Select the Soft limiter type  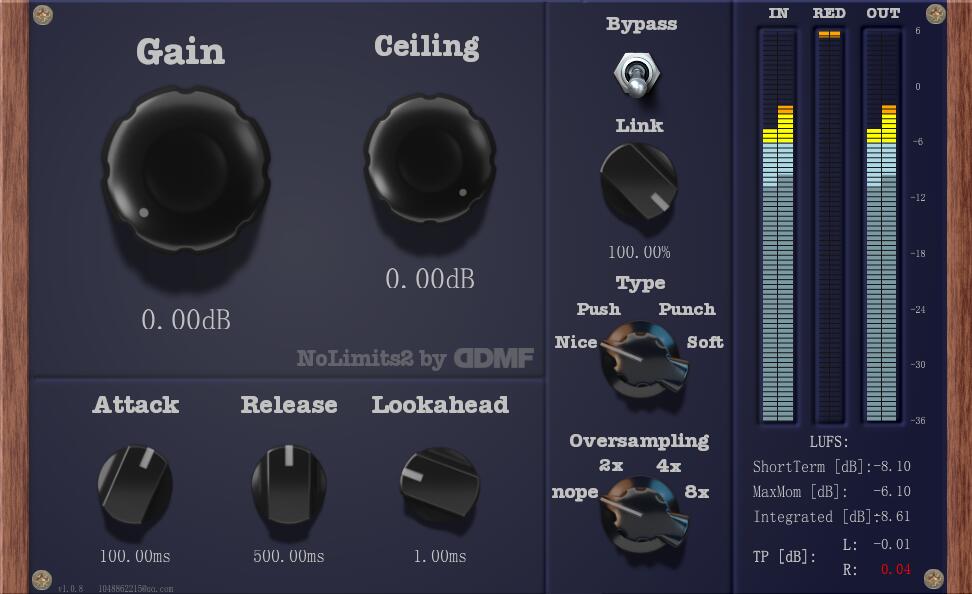click(x=704, y=342)
